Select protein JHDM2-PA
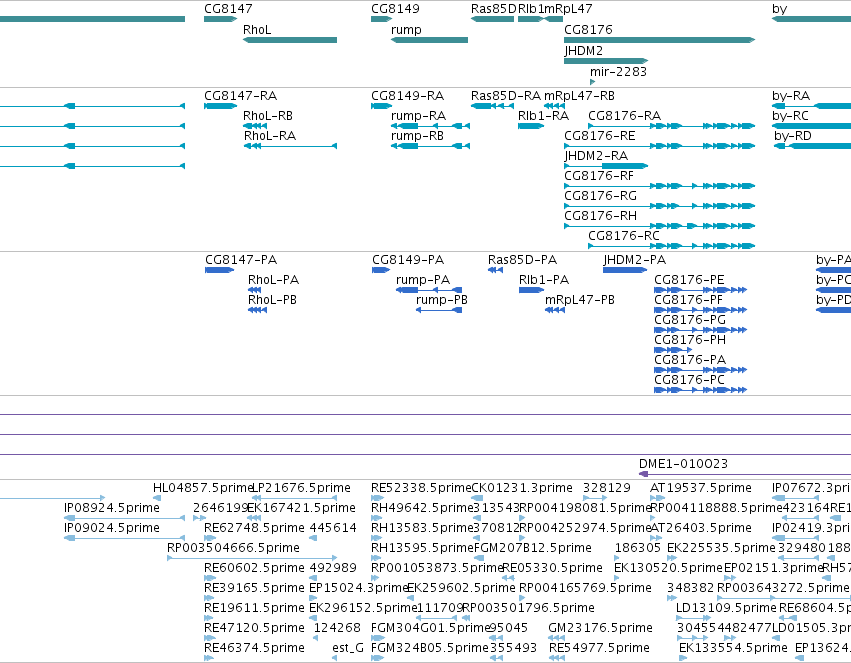Screen dimensions: 851x663 625,270
